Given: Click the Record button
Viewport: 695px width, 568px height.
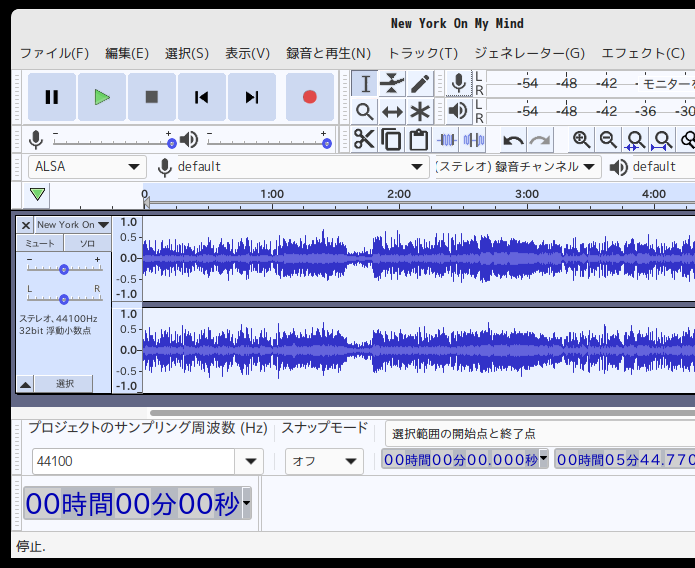Looking at the screenshot, I should (310, 97).
